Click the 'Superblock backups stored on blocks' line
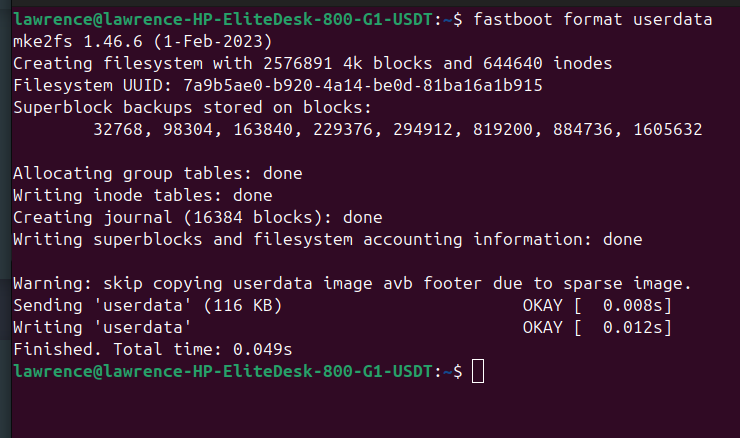 pos(193,108)
